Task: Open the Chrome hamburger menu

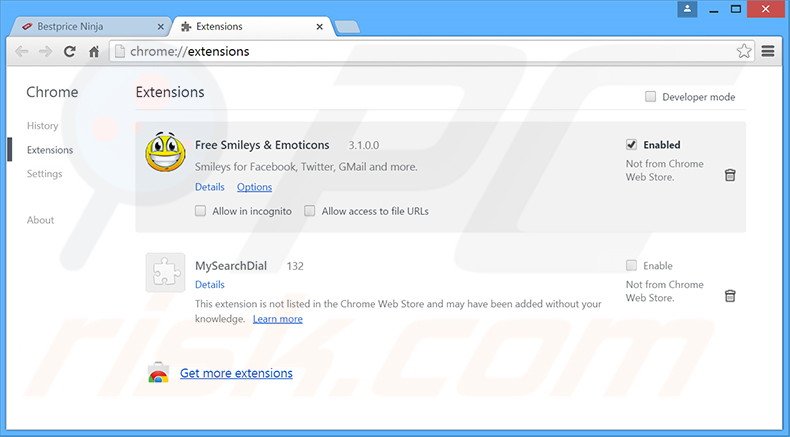Action: (768, 51)
